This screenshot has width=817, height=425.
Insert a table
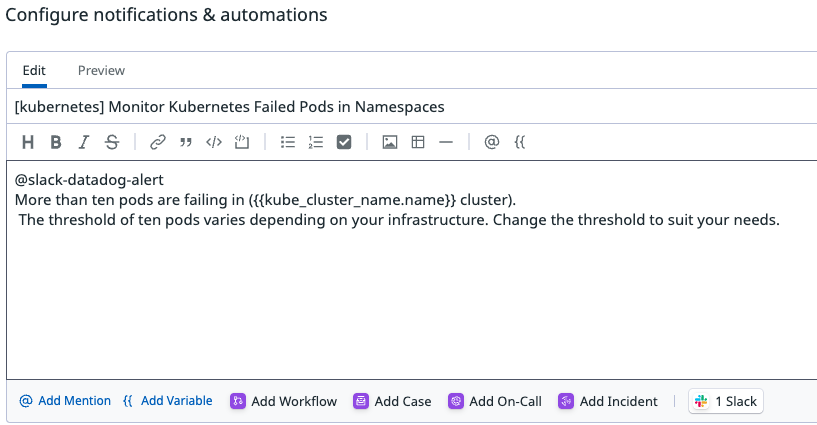click(418, 142)
